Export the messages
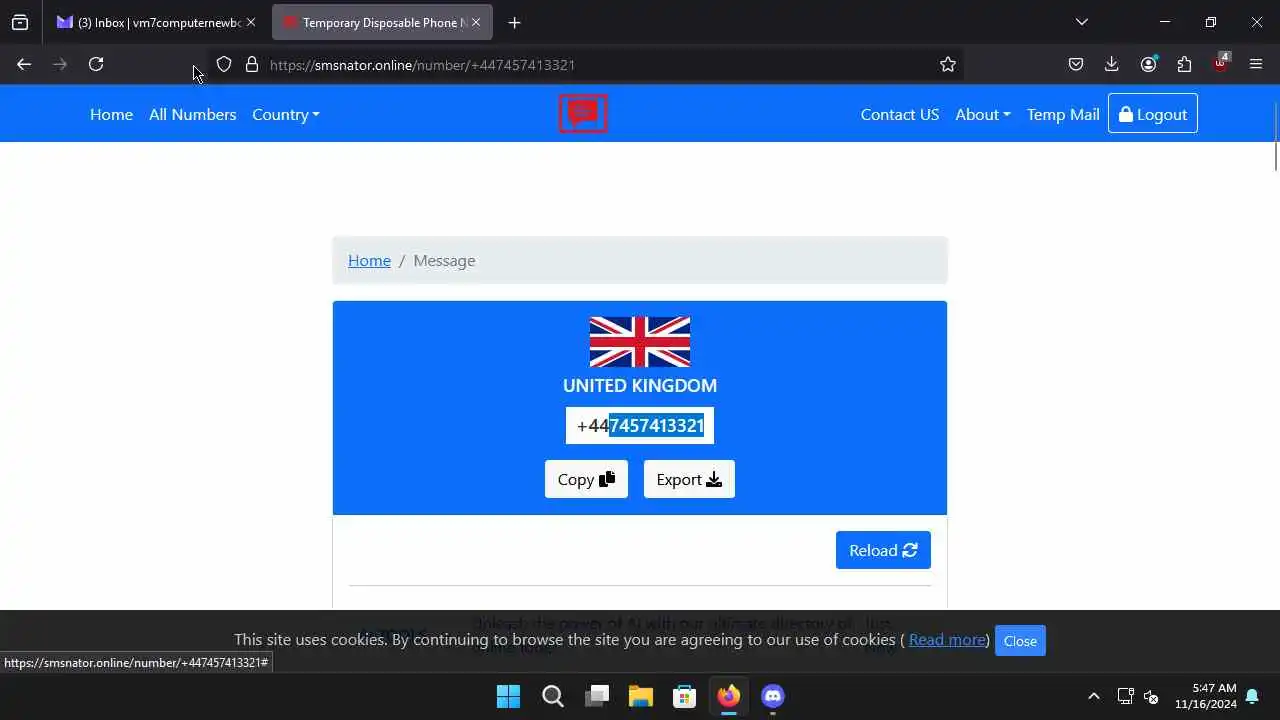 (x=689, y=479)
